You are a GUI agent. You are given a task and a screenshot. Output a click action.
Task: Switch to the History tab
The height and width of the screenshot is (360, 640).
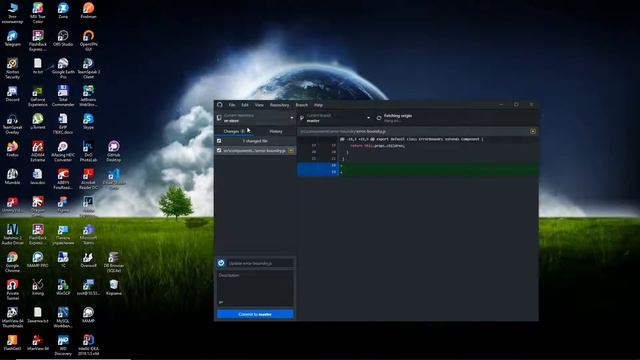276,131
